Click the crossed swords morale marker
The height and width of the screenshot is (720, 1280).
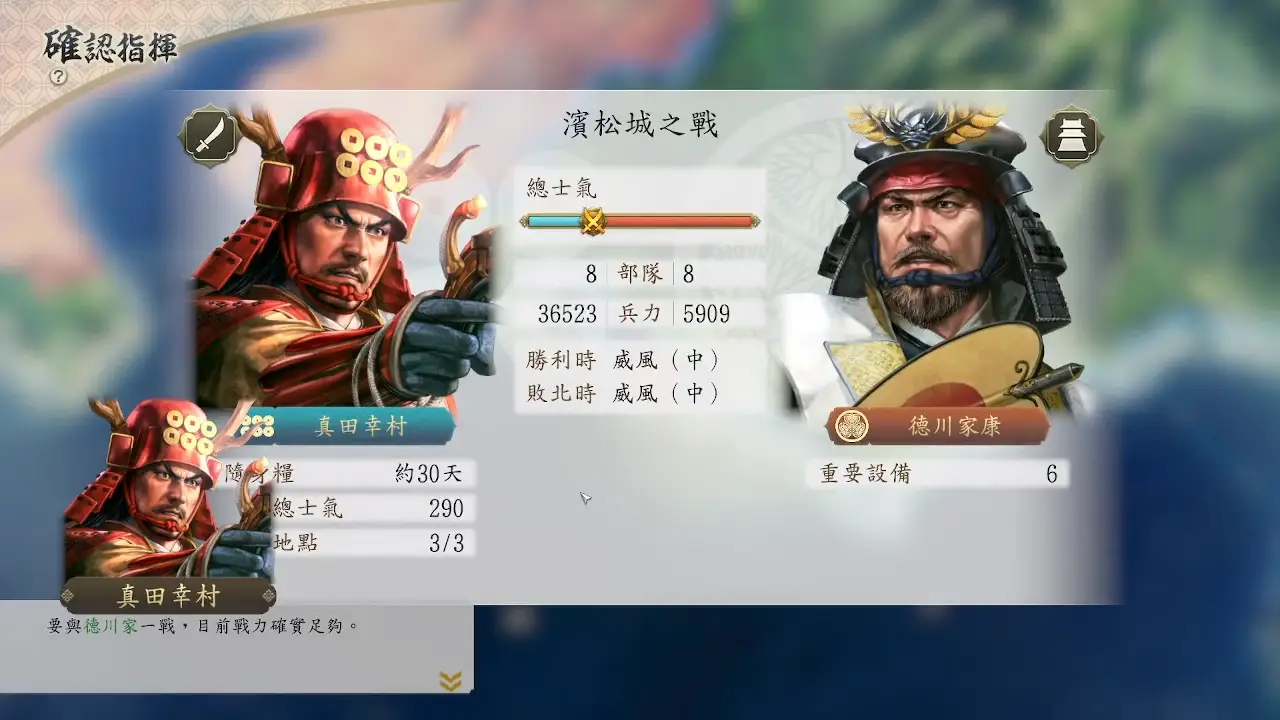click(x=593, y=221)
